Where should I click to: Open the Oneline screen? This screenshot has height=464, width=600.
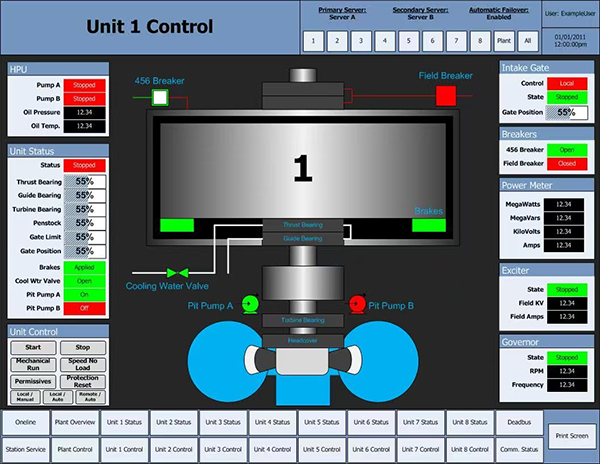[x=26, y=423]
